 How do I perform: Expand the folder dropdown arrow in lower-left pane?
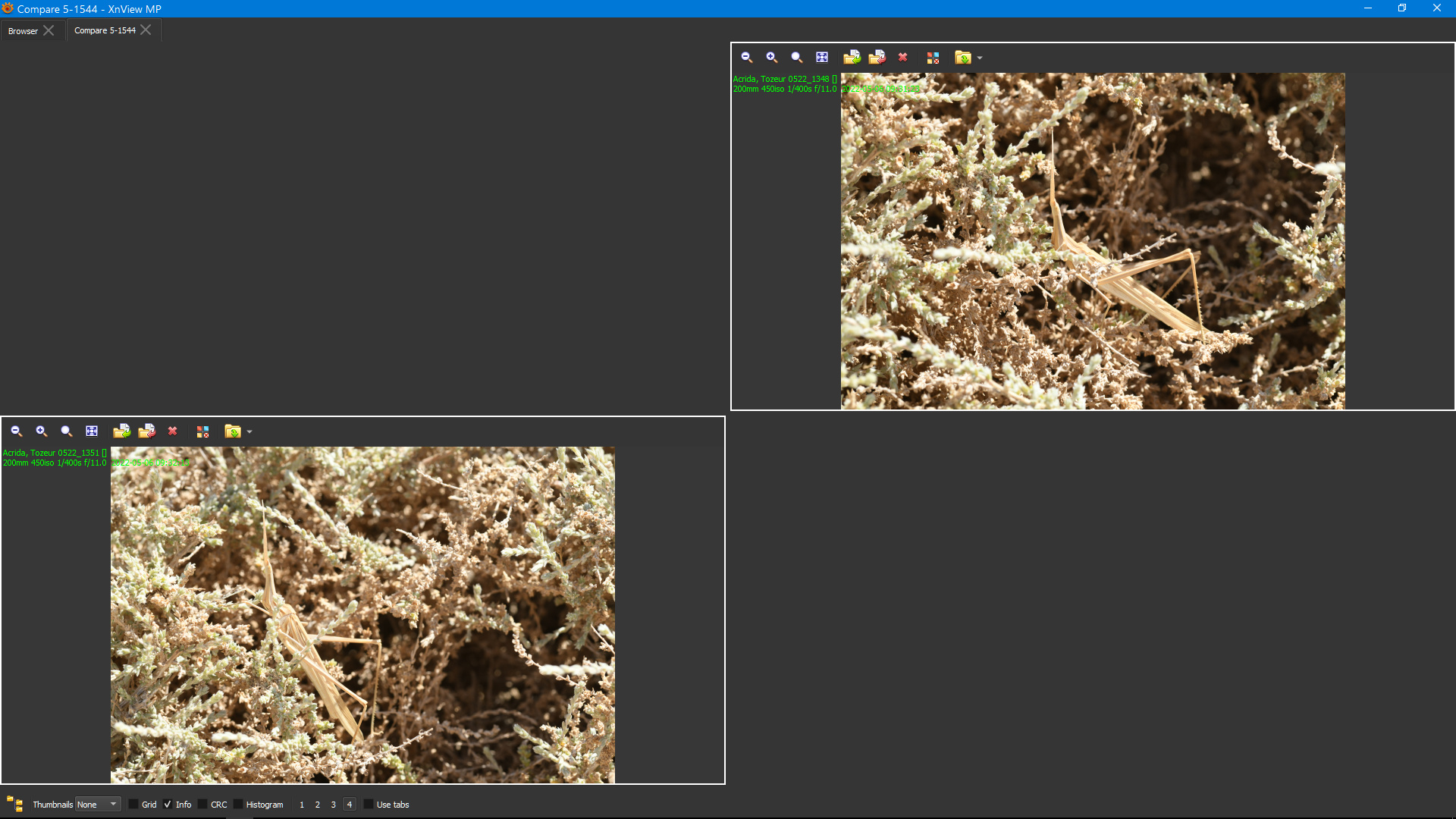click(249, 432)
